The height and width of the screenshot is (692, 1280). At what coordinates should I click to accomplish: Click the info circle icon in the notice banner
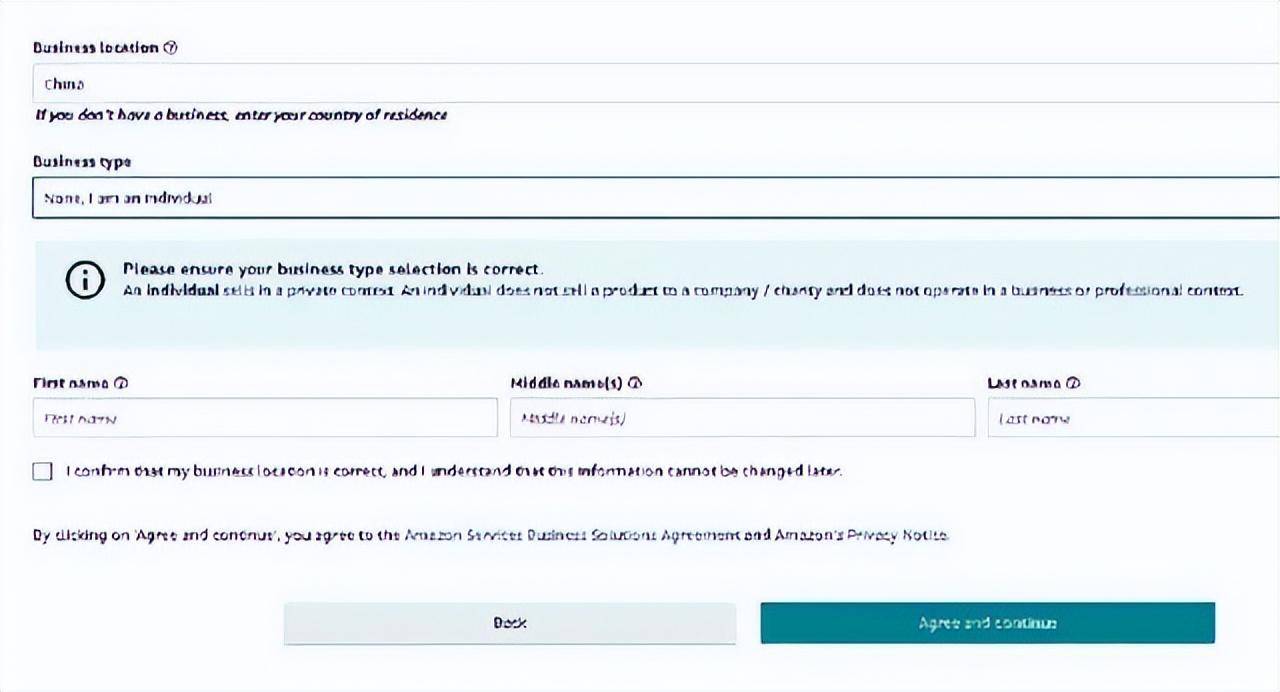tap(85, 281)
